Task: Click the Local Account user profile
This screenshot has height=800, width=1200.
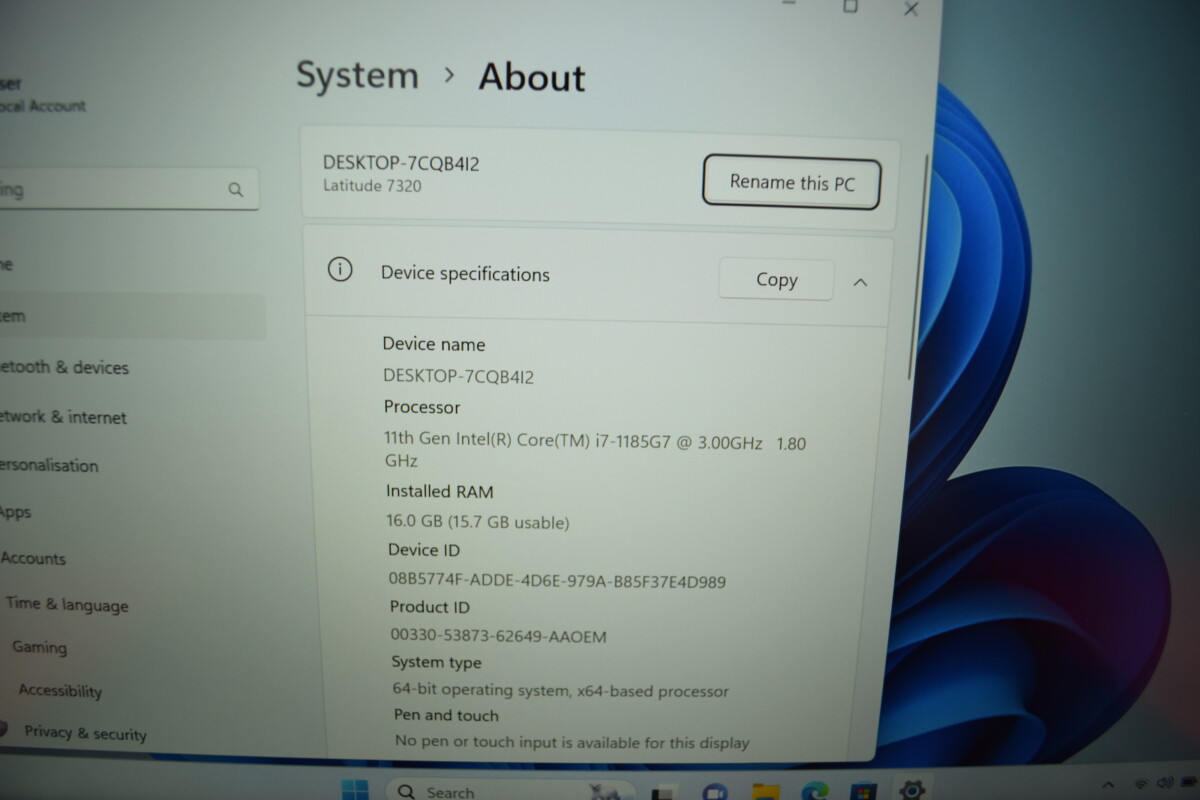Action: tap(42, 96)
